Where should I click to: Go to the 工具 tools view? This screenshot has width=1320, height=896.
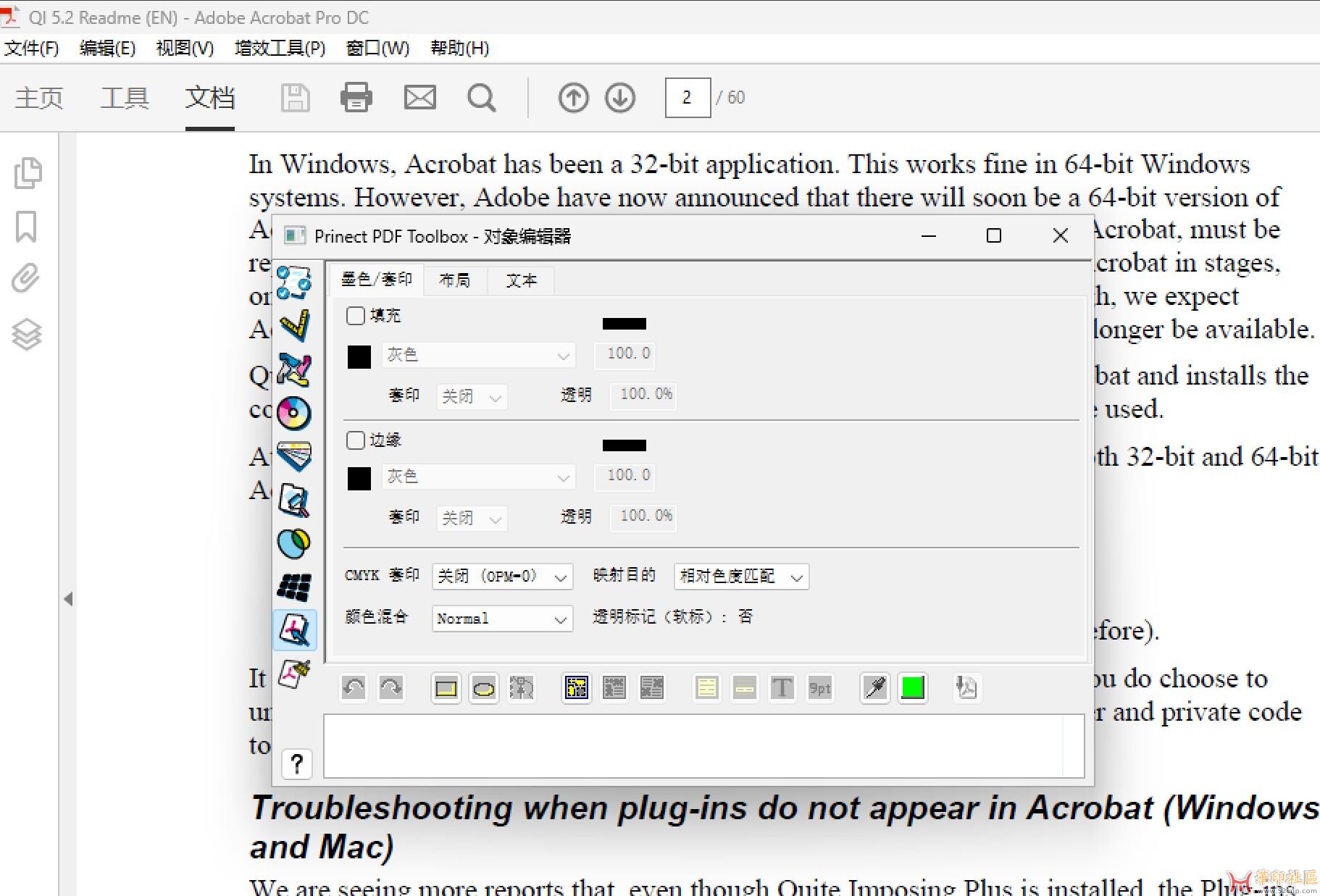click(125, 97)
